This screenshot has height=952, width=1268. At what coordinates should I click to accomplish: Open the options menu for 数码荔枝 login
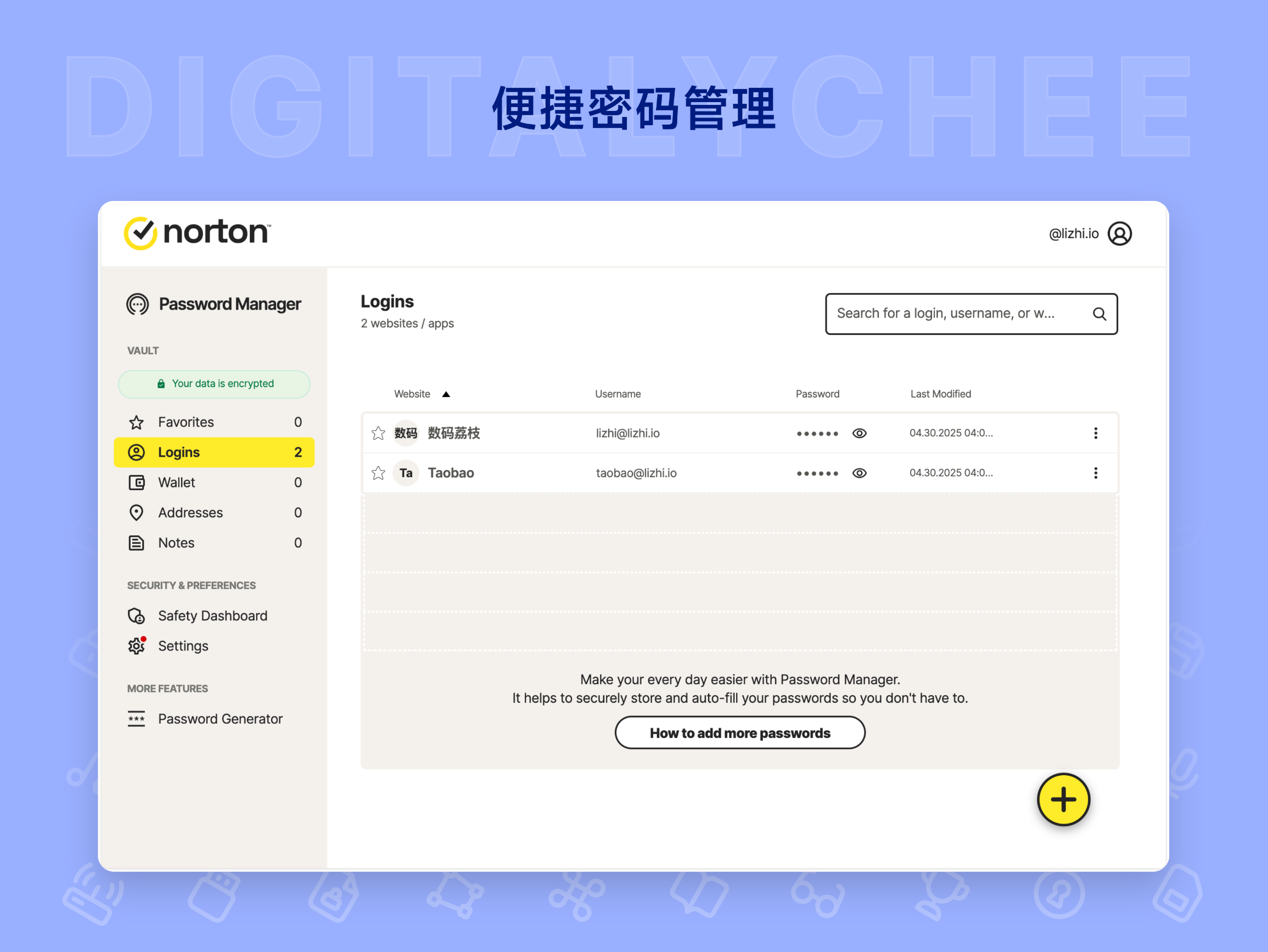[1096, 433]
